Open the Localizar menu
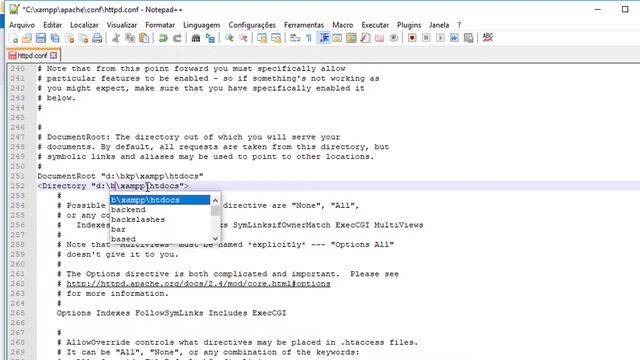This screenshot has height=360, width=640. click(x=84, y=25)
